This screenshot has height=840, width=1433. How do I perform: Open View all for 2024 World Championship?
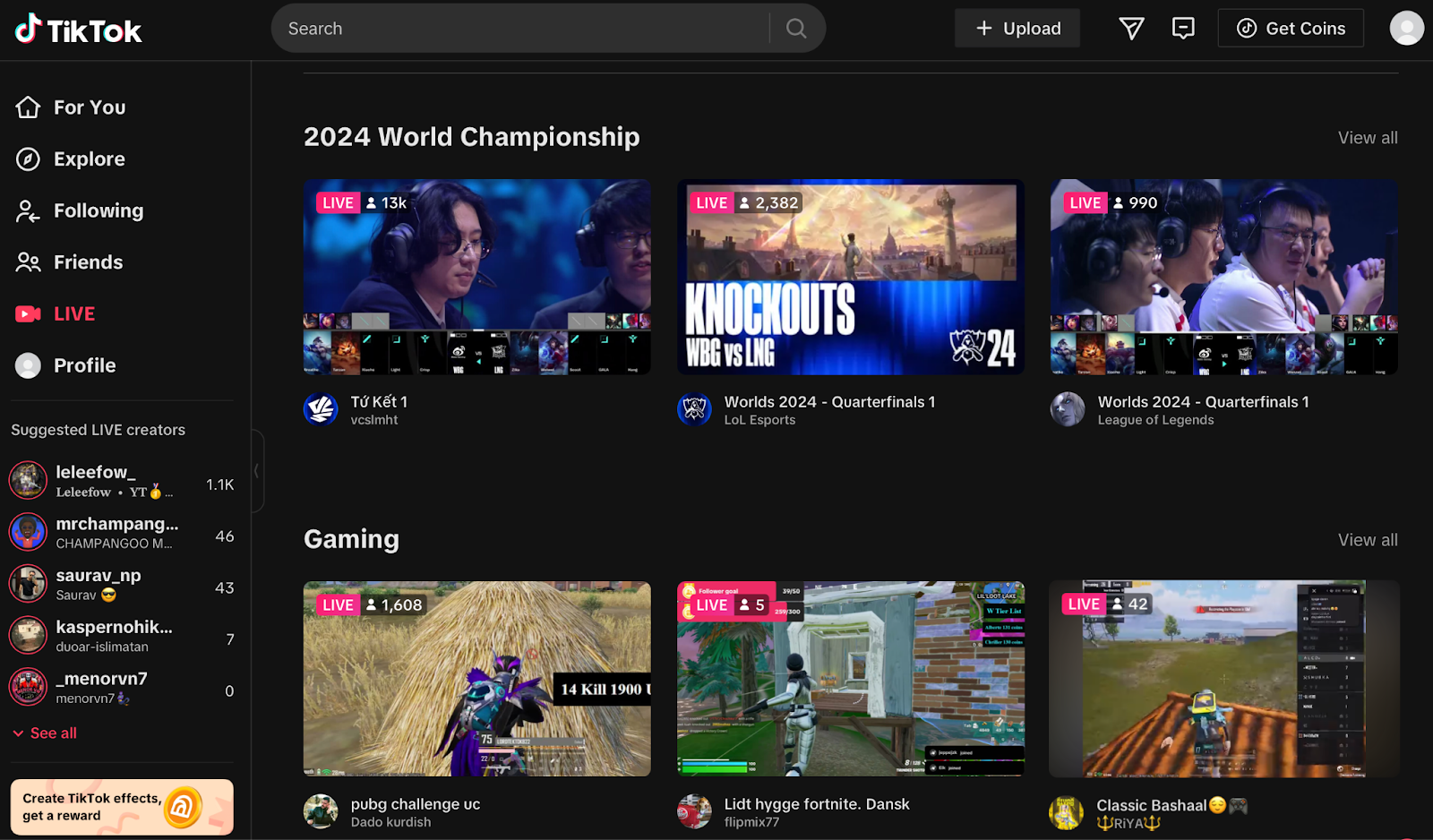point(1367,137)
